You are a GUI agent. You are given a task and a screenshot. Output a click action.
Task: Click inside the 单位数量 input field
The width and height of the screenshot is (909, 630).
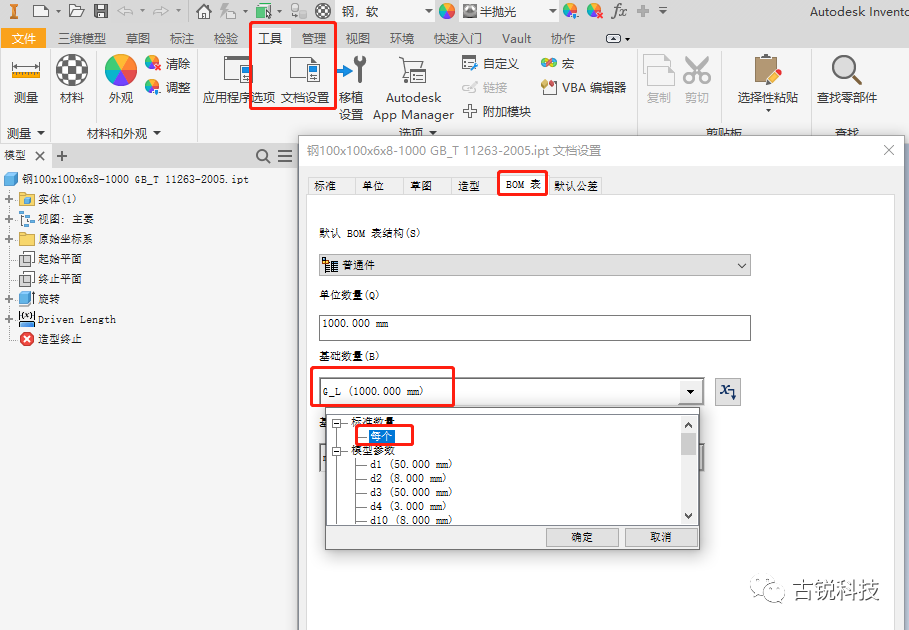click(535, 327)
